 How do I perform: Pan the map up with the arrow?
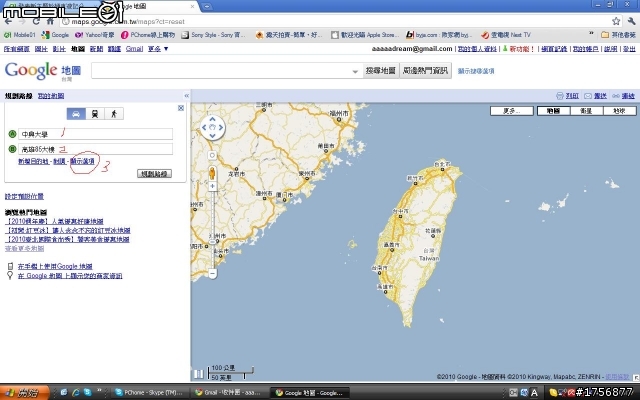(x=212, y=119)
